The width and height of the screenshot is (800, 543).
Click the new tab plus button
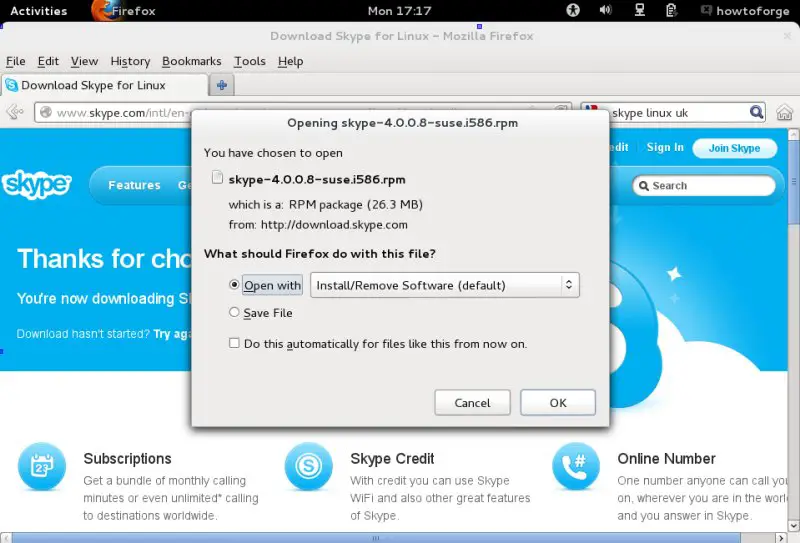coord(222,85)
